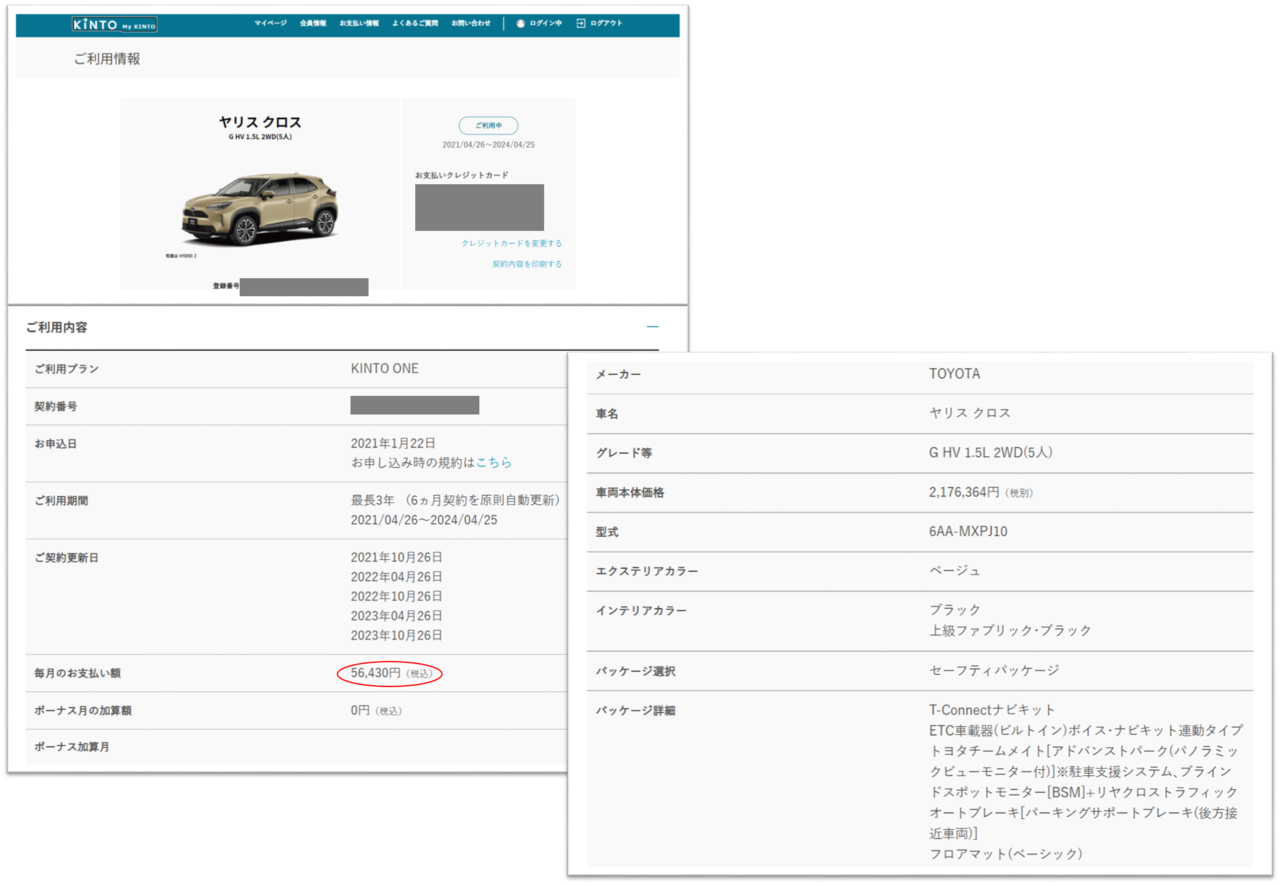
Task: Click こちら link for application terms
Action: pyautogui.click(x=494, y=463)
